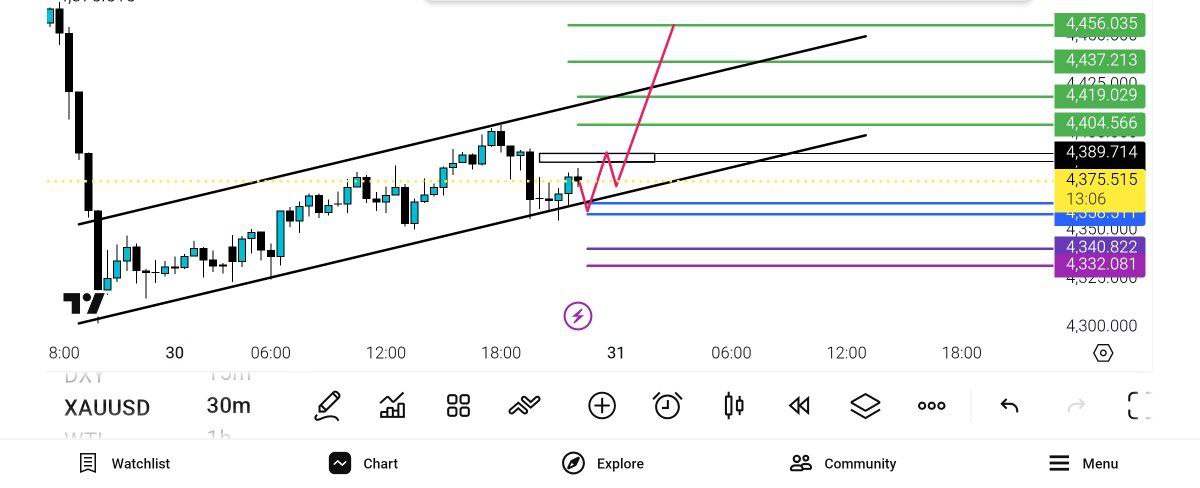Viewport: 1200px width, 488px height.
Task: Open the XAUUSD symbol selector
Action: click(x=107, y=408)
